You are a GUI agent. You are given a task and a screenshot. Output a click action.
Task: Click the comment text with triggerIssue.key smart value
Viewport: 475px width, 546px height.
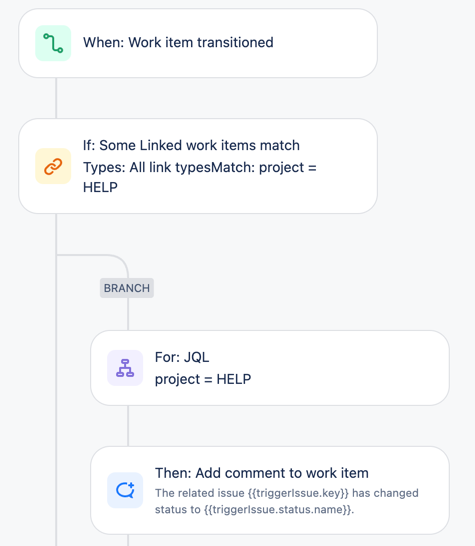coord(287,501)
